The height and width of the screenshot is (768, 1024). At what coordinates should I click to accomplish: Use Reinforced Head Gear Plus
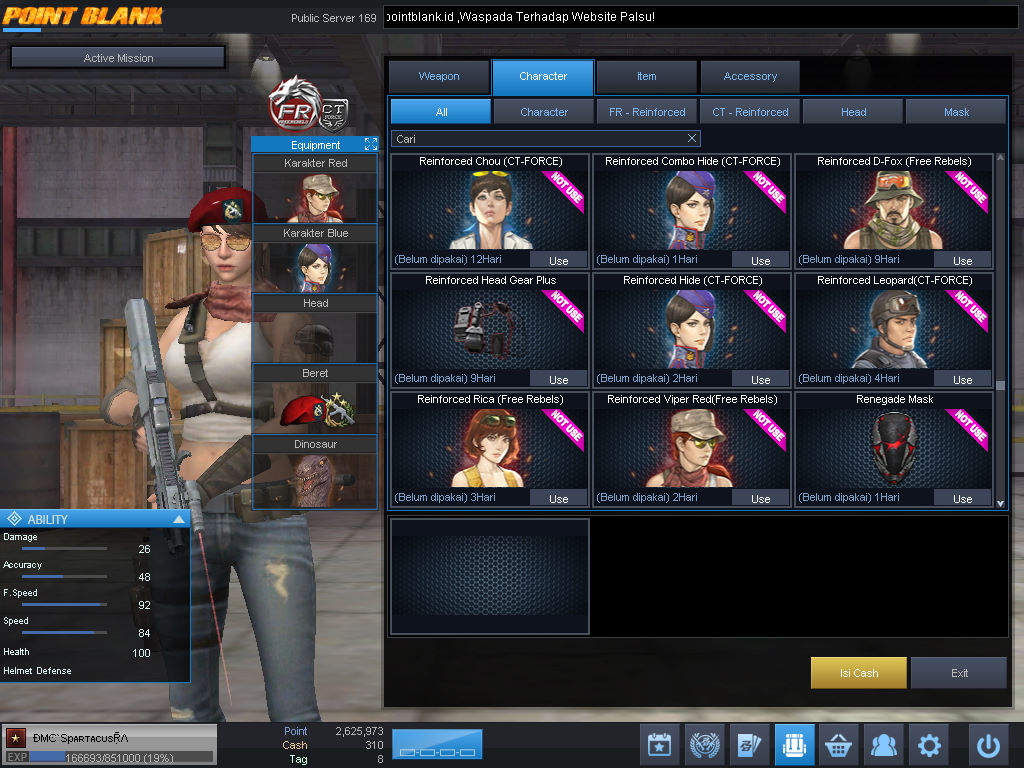(558, 379)
